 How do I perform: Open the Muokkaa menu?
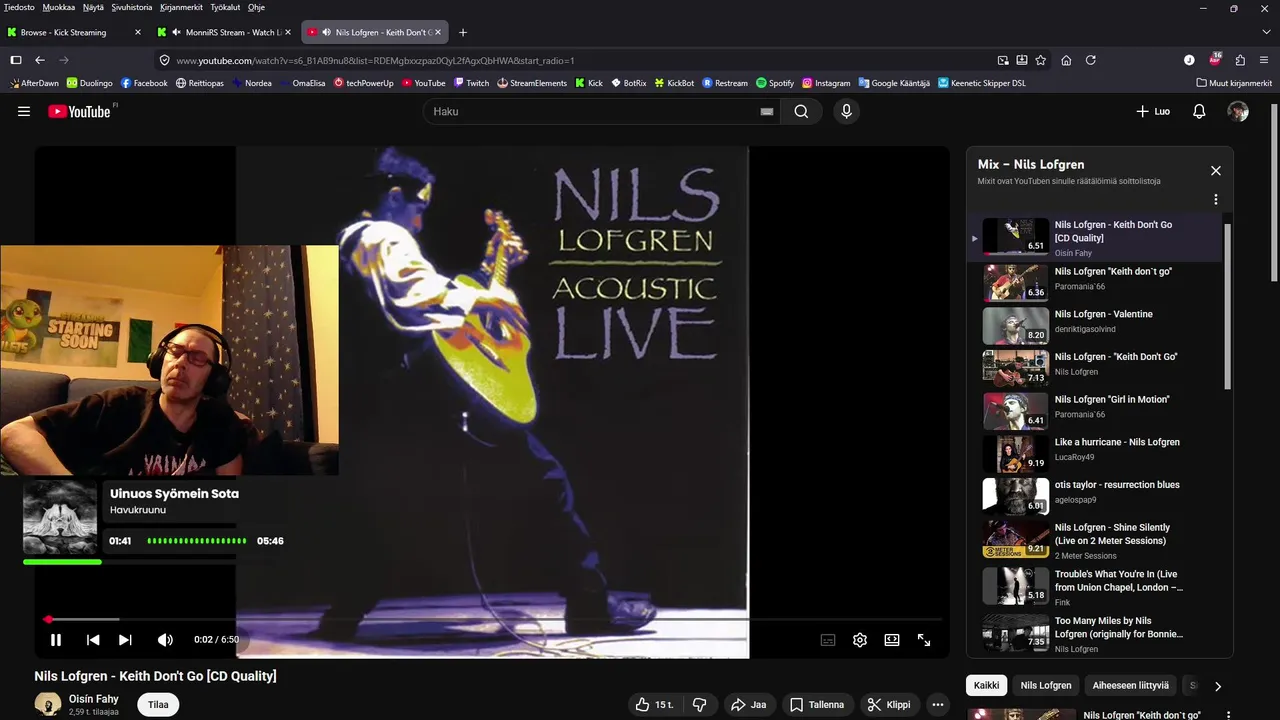[59, 7]
